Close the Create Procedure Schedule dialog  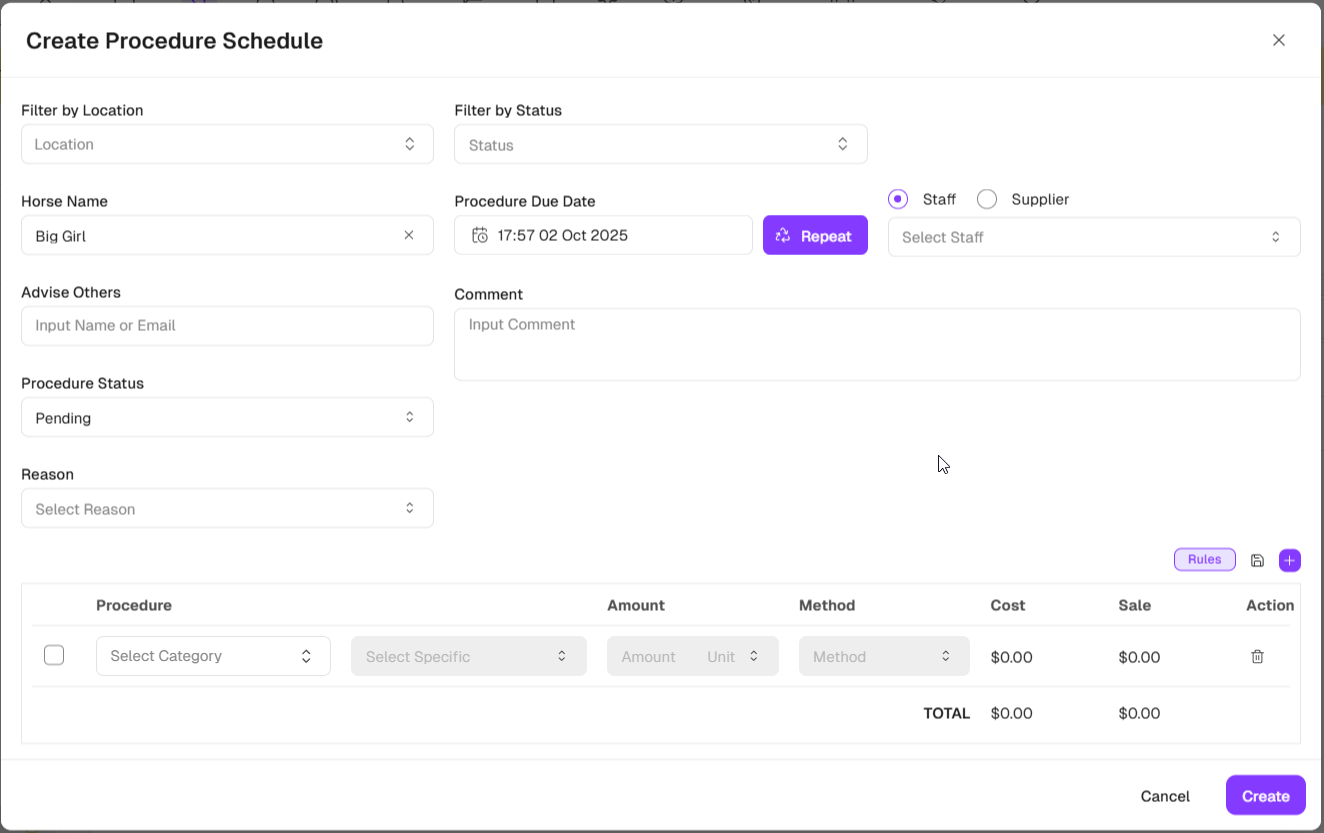point(1278,40)
